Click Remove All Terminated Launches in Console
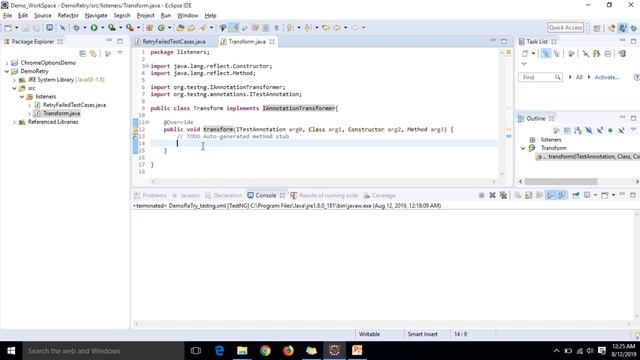 [503, 196]
